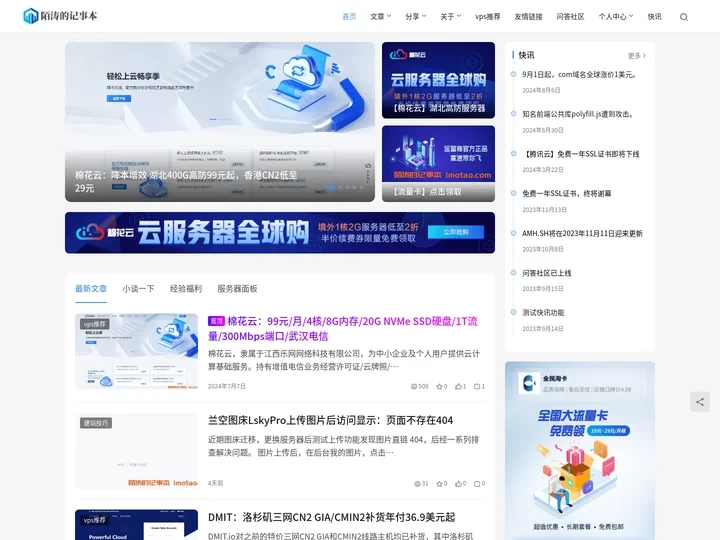Read news 测试快讯功能

[x=543, y=312]
